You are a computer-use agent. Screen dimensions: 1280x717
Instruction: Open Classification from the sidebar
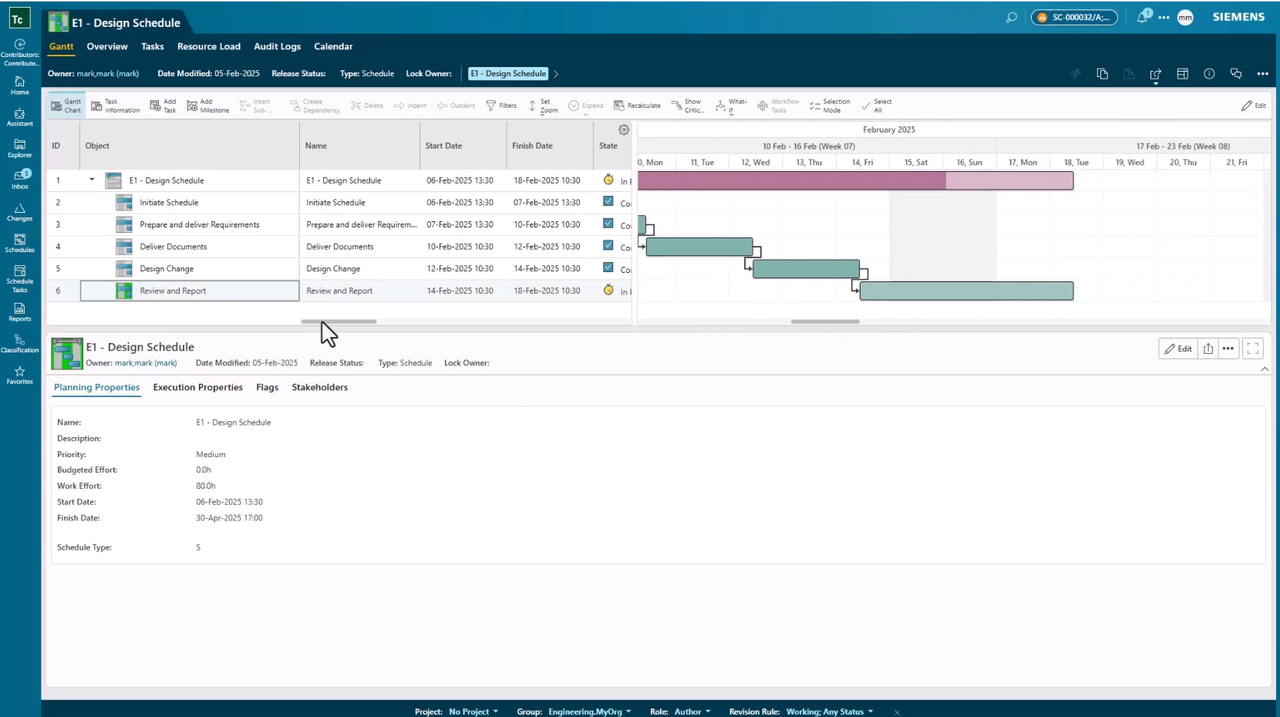pos(19,344)
